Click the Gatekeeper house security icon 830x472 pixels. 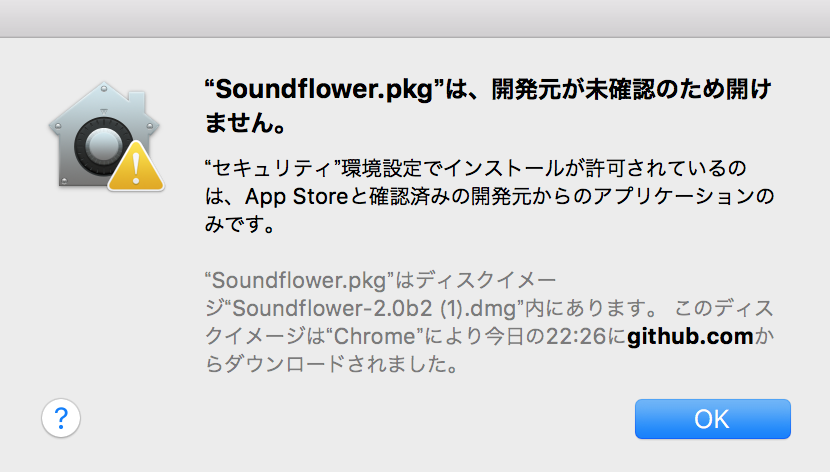[x=105, y=135]
